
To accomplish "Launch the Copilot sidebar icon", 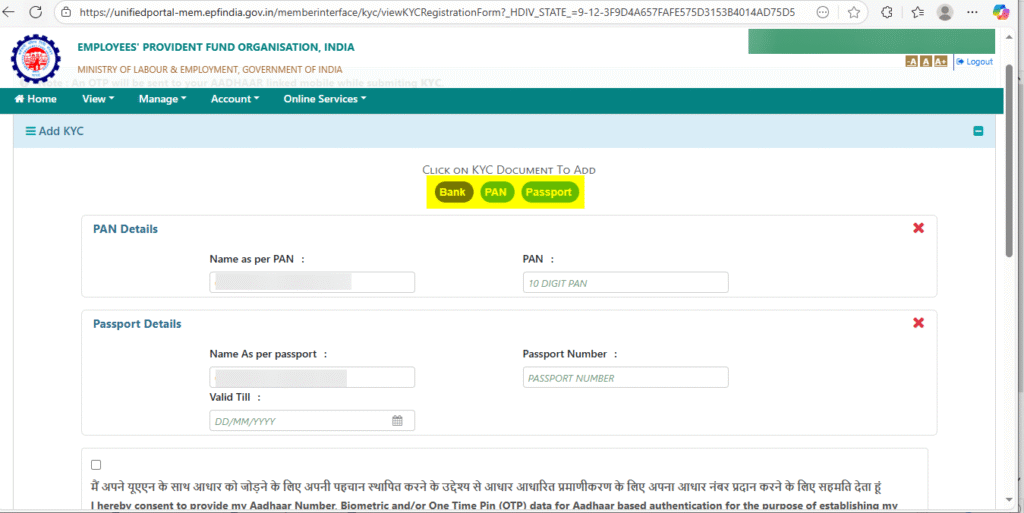I will [x=1000, y=12].
